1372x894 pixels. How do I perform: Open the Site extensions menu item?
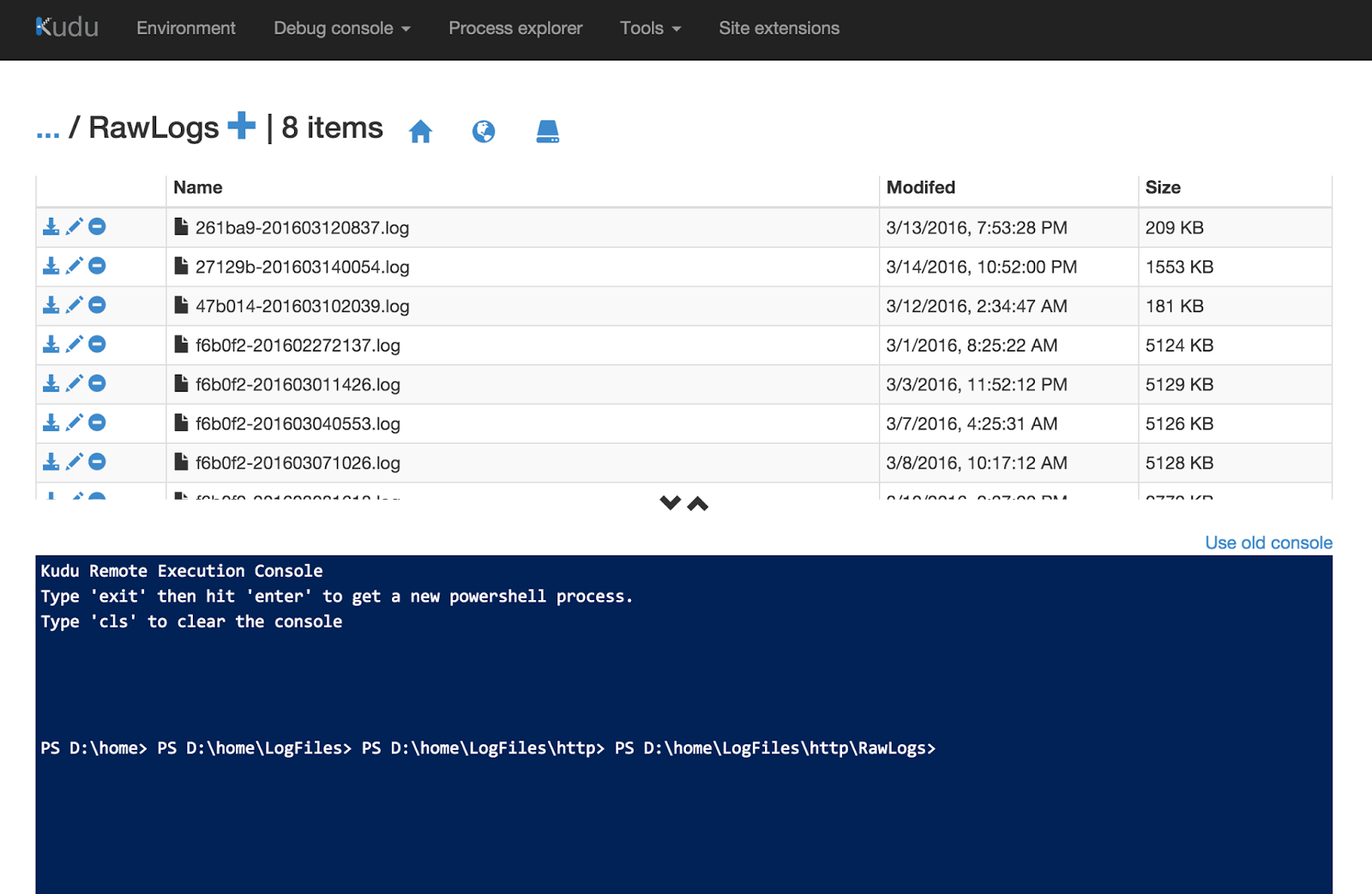(779, 28)
